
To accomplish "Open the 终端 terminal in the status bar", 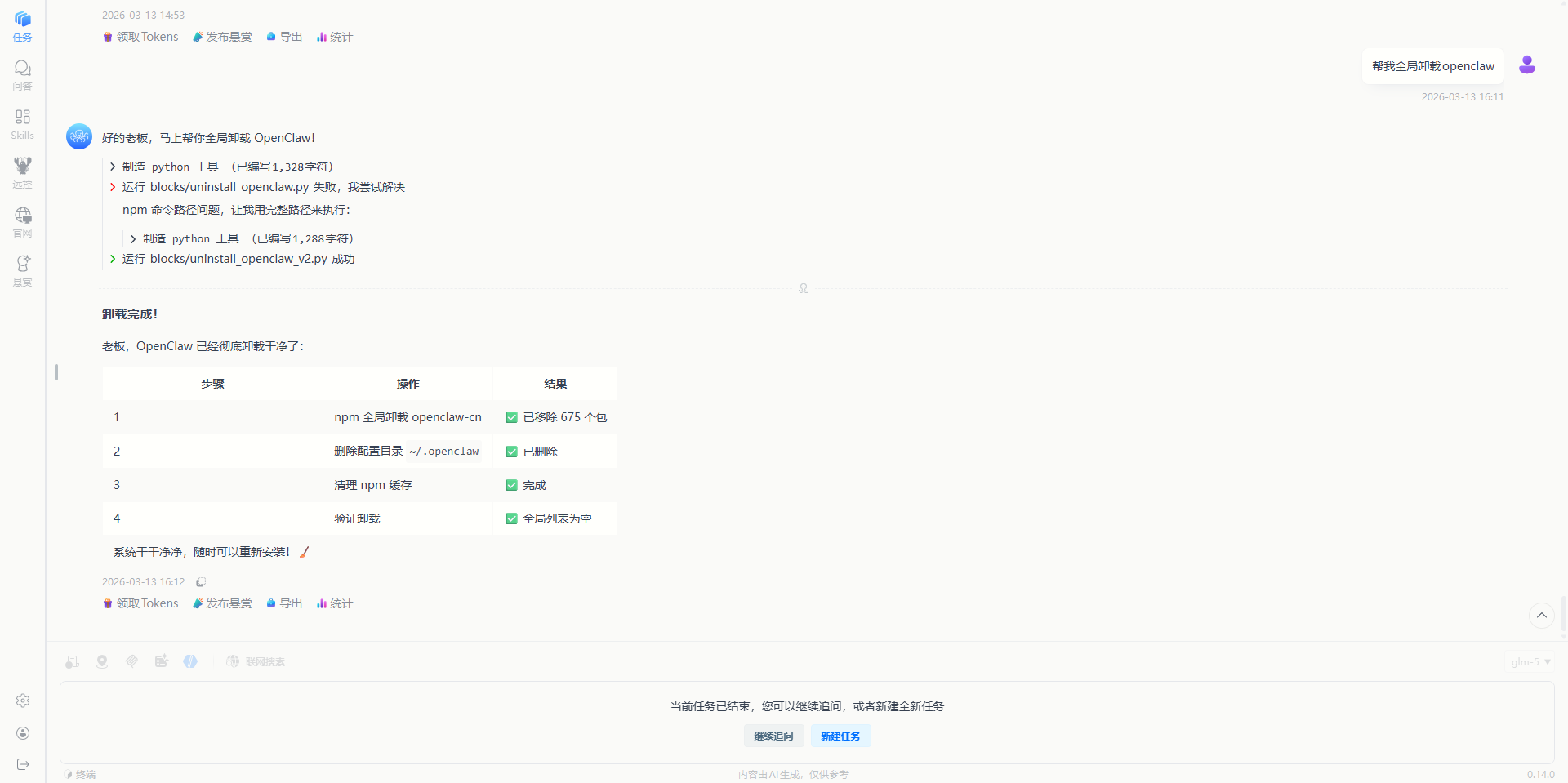I will coord(81,774).
